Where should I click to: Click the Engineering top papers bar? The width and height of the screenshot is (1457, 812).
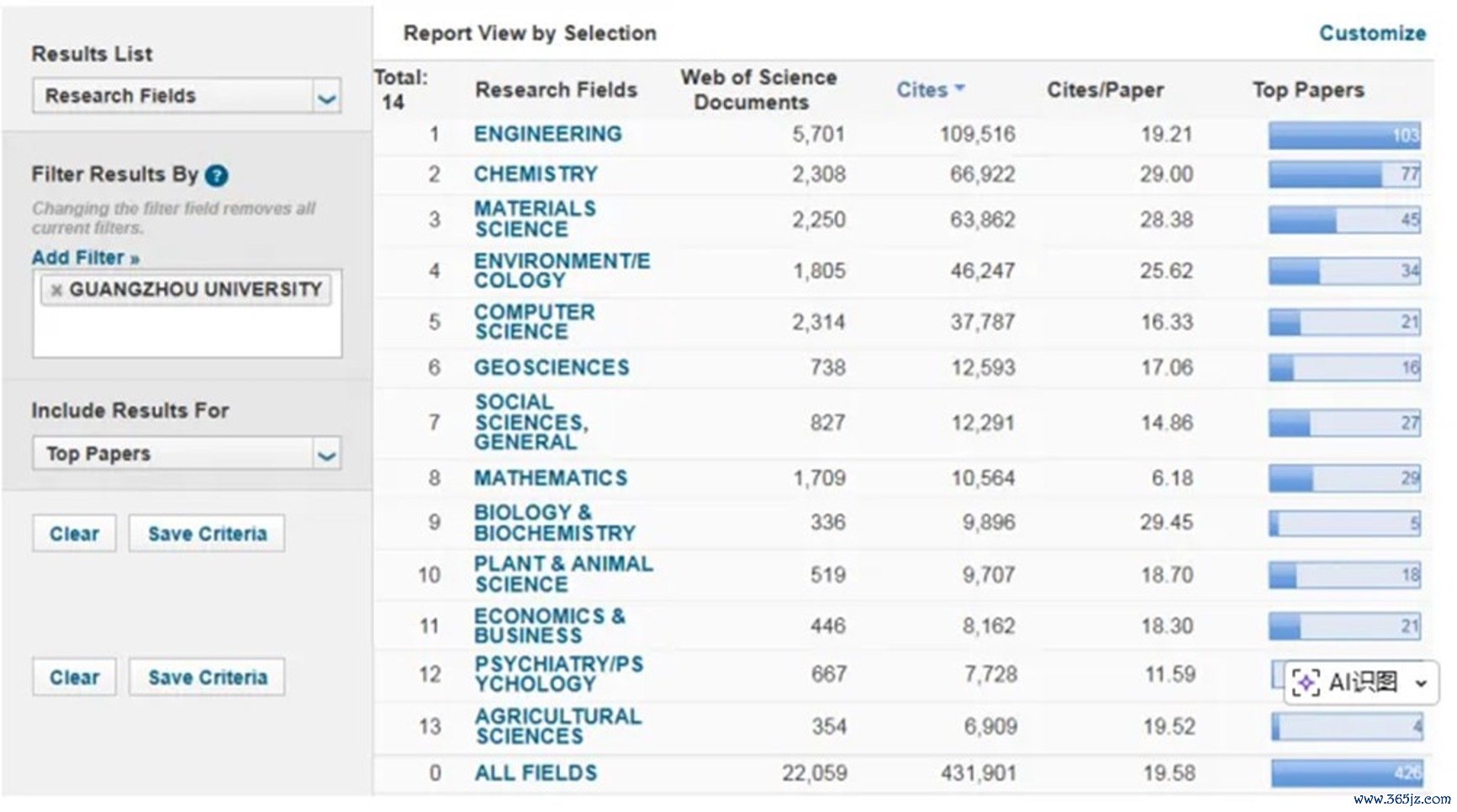(x=1344, y=135)
